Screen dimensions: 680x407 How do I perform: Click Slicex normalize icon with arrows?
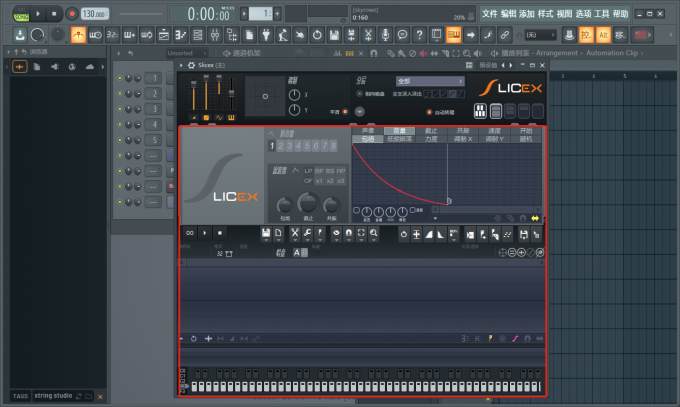pyautogui.click(x=416, y=235)
